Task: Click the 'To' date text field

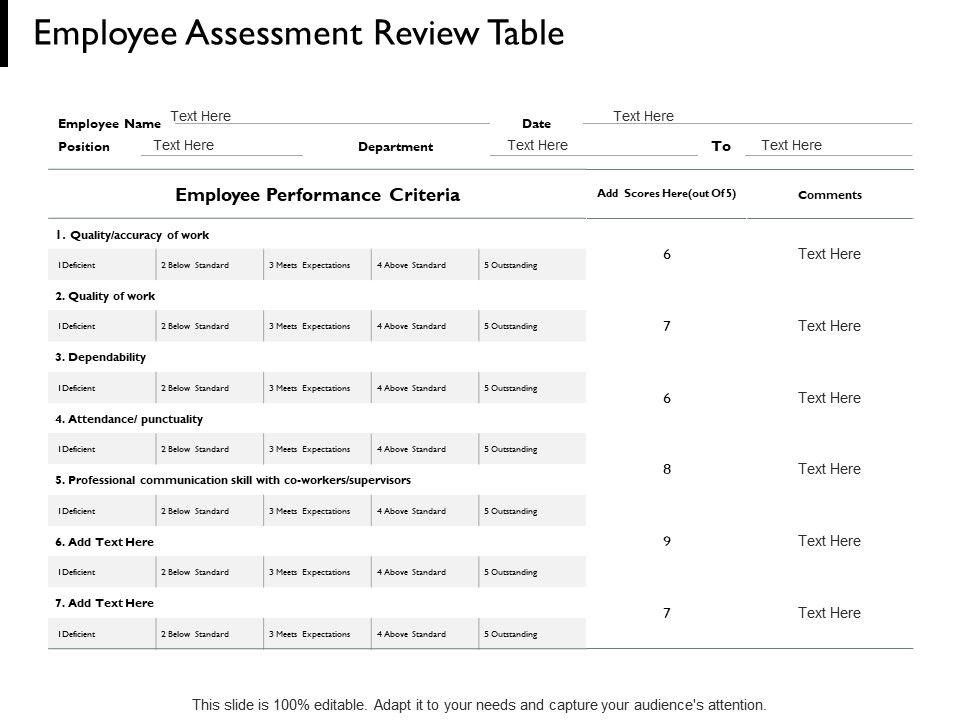Action: (791, 146)
